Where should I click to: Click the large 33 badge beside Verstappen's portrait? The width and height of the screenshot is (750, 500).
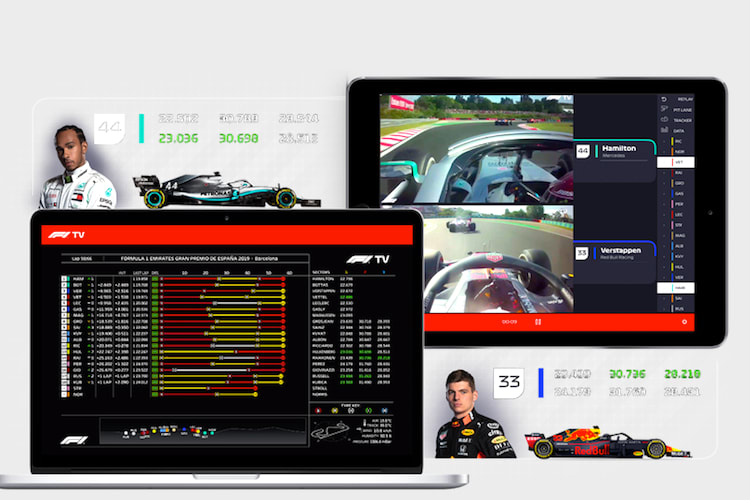[509, 382]
